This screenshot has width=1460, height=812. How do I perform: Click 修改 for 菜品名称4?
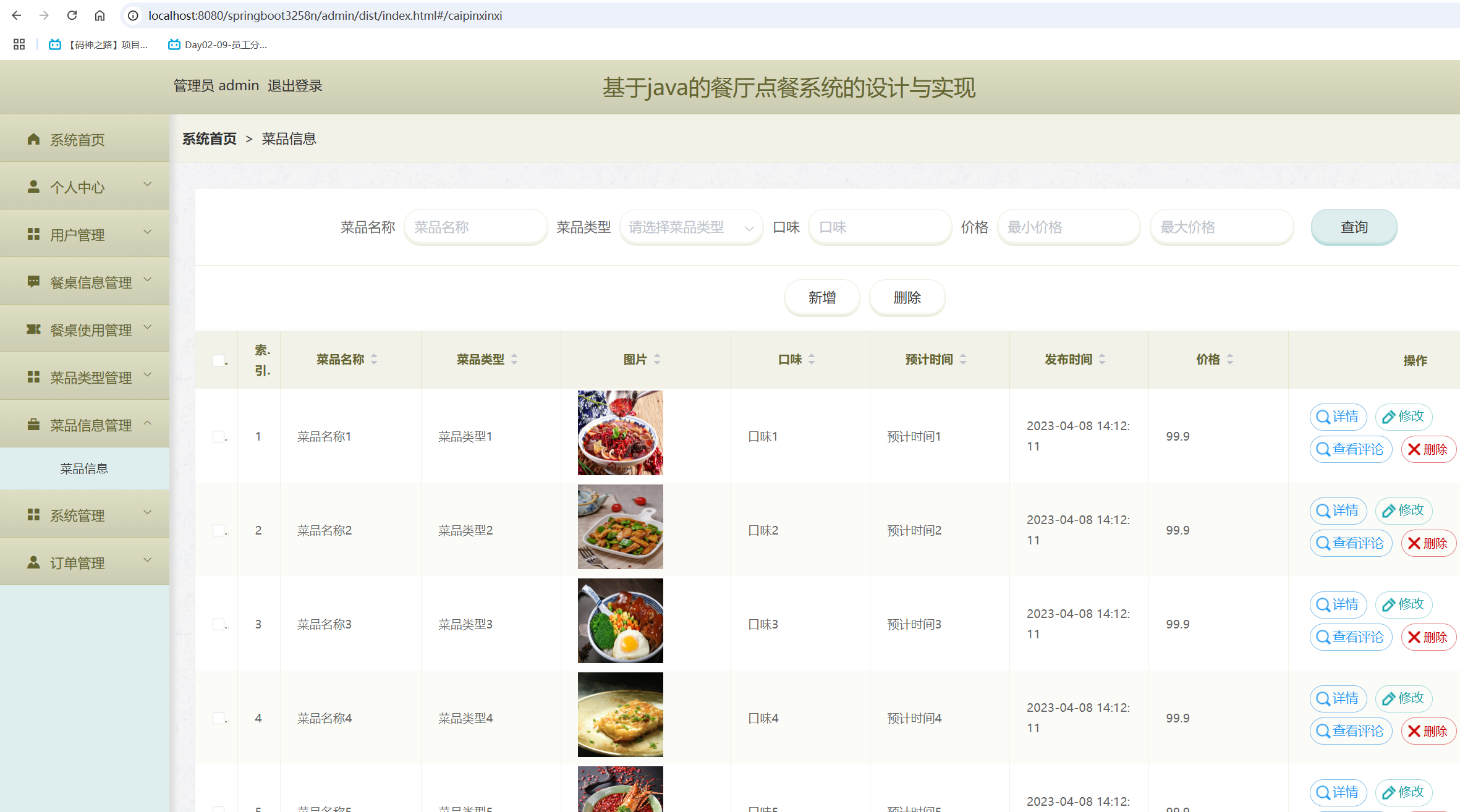[1404, 698]
